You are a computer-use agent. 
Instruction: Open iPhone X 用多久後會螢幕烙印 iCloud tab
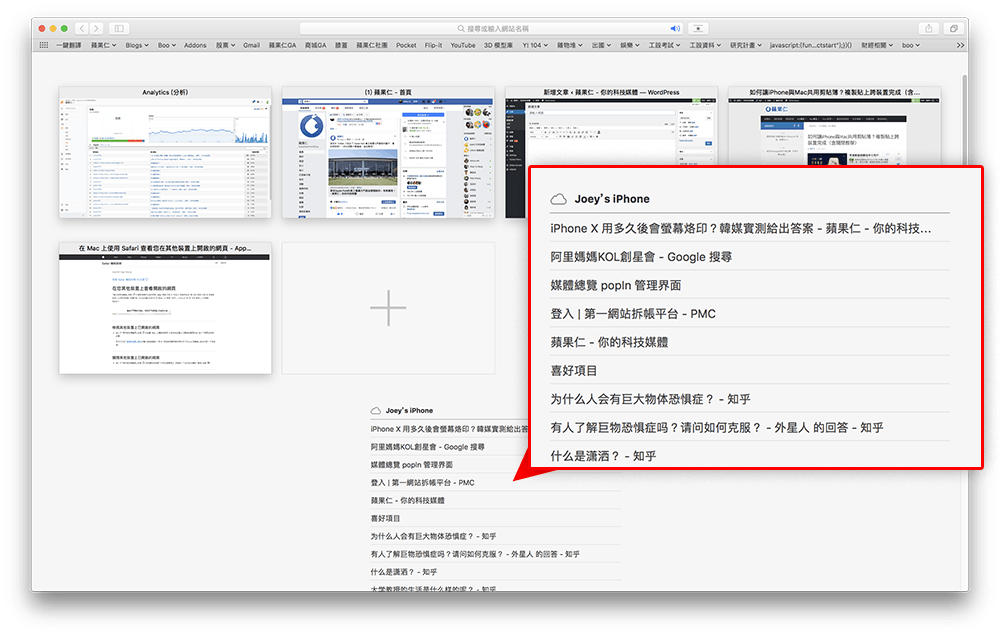pos(450,429)
